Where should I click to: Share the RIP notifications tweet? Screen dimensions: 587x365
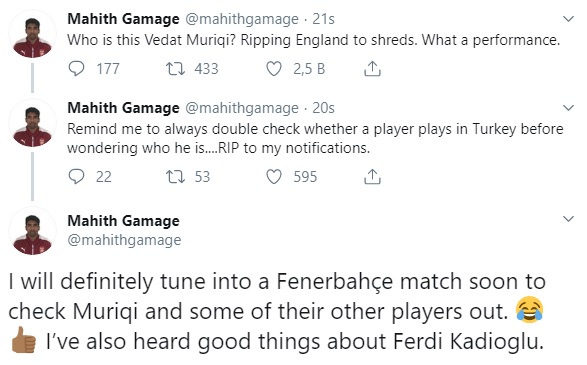click(372, 177)
